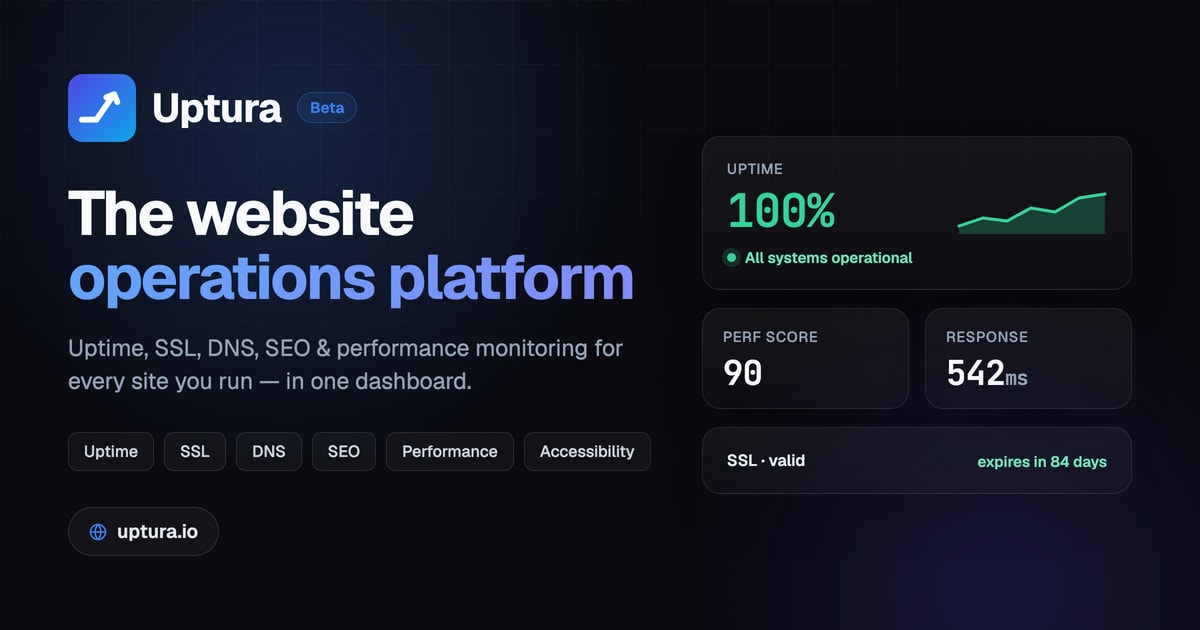Select the SSL tag
This screenshot has width=1200, height=630.
point(195,452)
